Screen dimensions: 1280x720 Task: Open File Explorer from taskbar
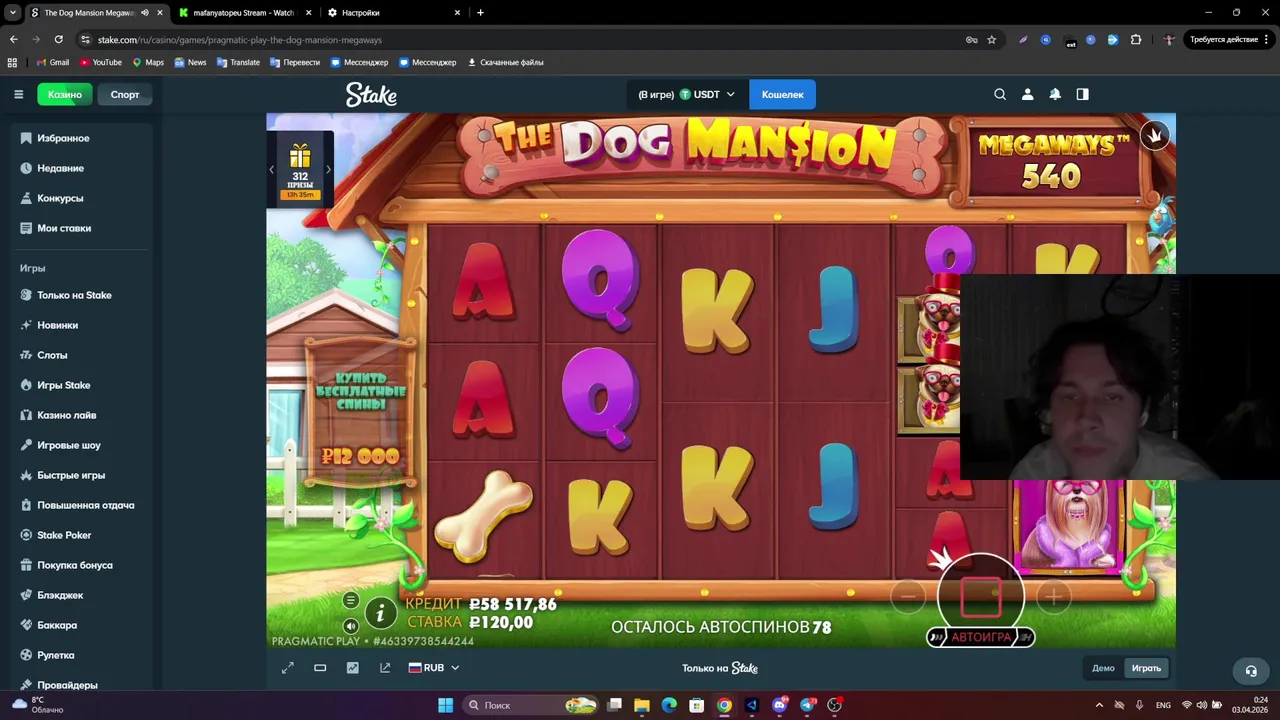click(x=642, y=705)
